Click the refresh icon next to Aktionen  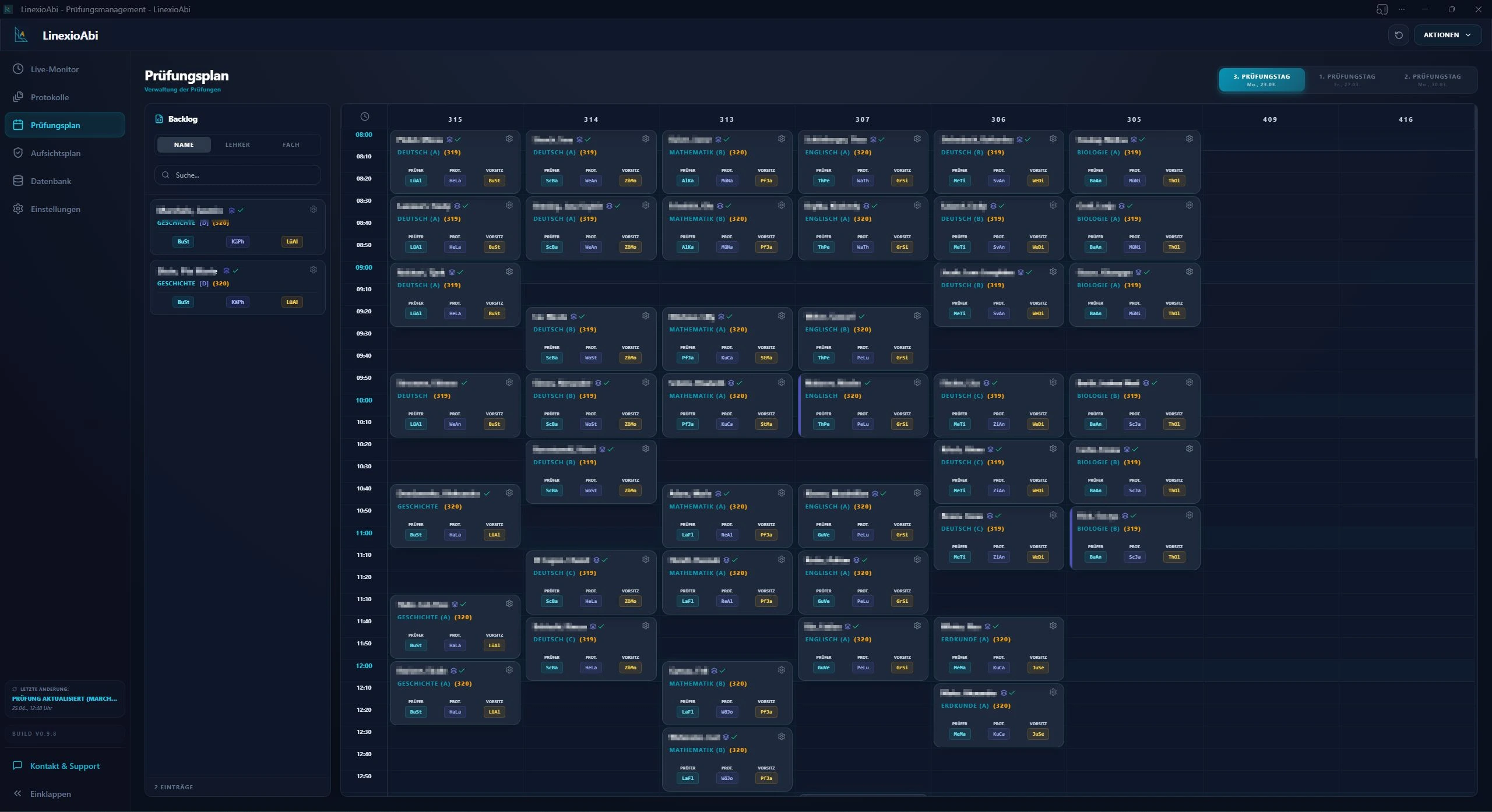(1398, 35)
